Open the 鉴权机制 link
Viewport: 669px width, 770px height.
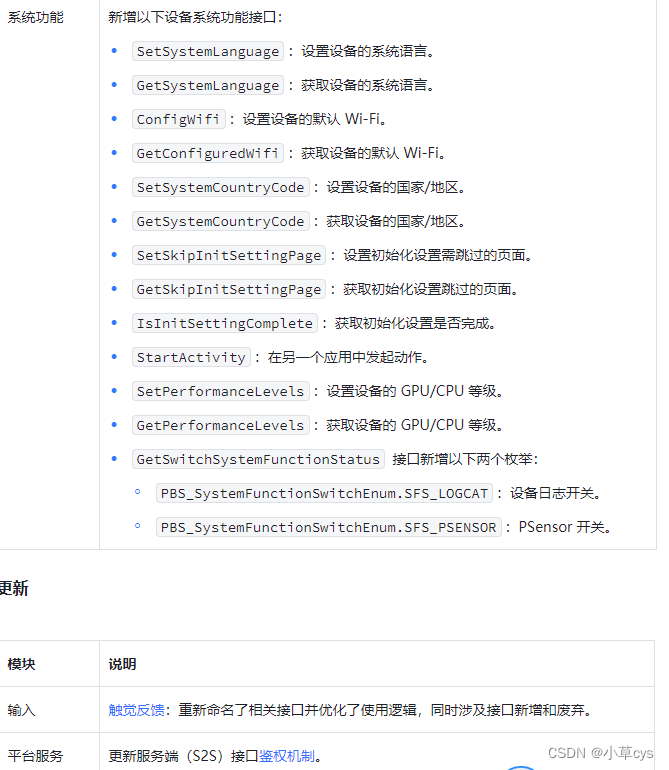coord(287,756)
